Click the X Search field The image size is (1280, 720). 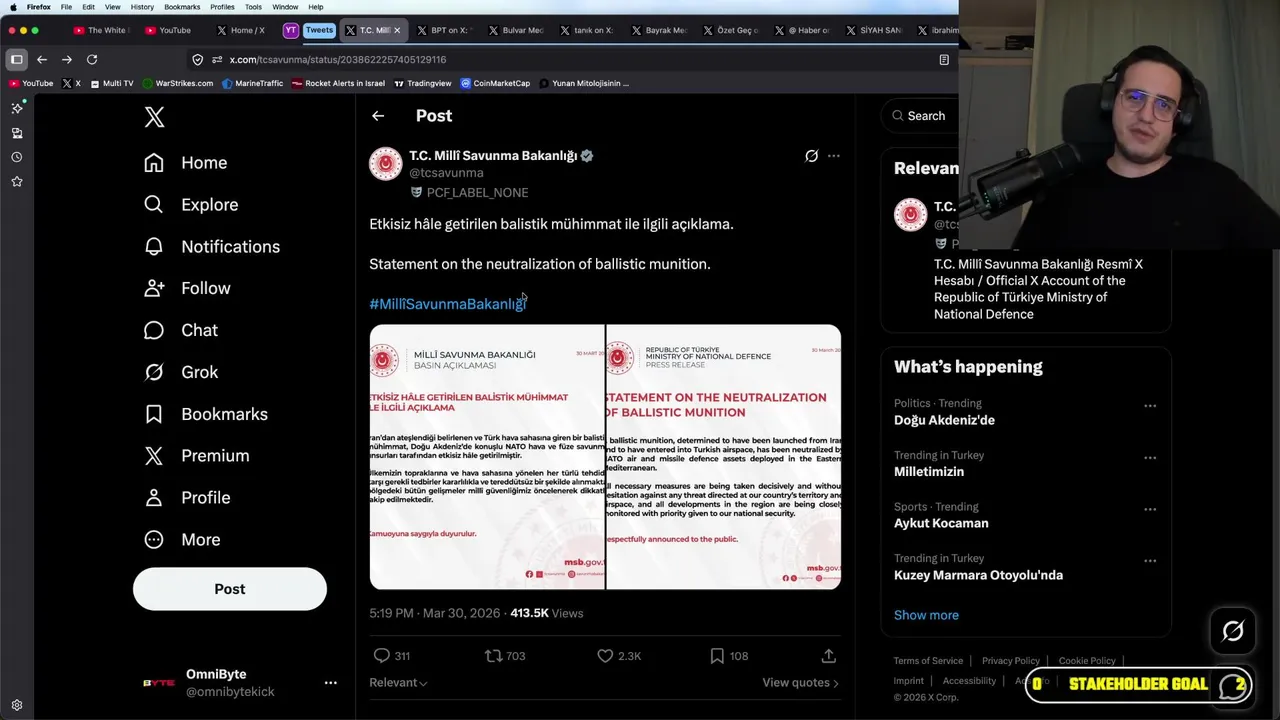(x=925, y=116)
